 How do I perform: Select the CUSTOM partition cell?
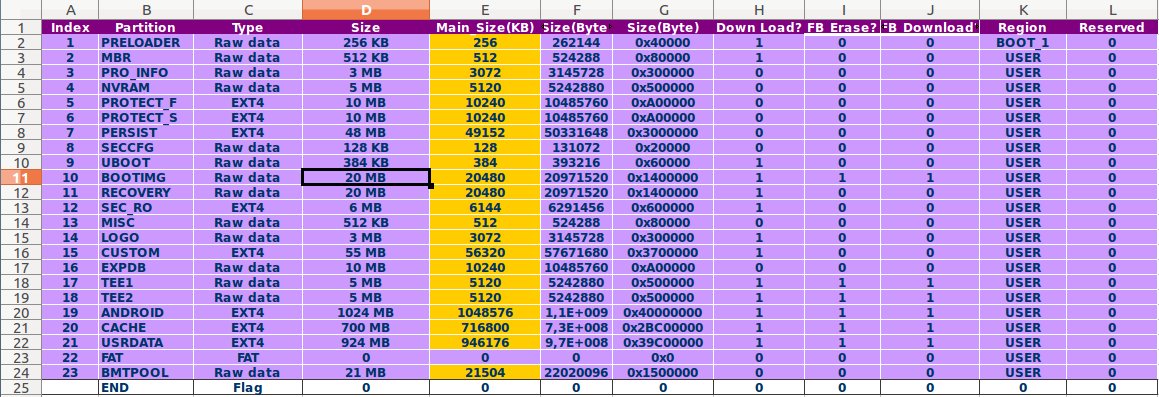tap(146, 252)
